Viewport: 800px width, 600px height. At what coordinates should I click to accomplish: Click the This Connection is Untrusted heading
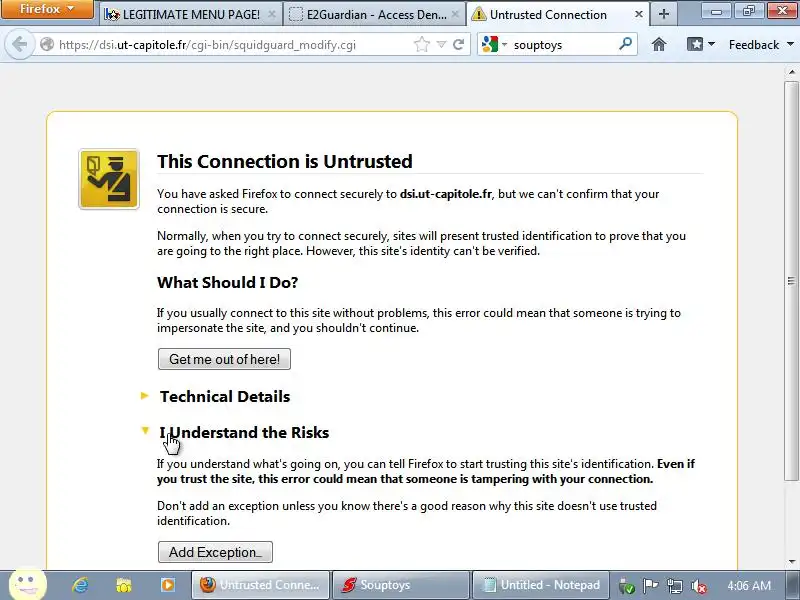coord(285,161)
